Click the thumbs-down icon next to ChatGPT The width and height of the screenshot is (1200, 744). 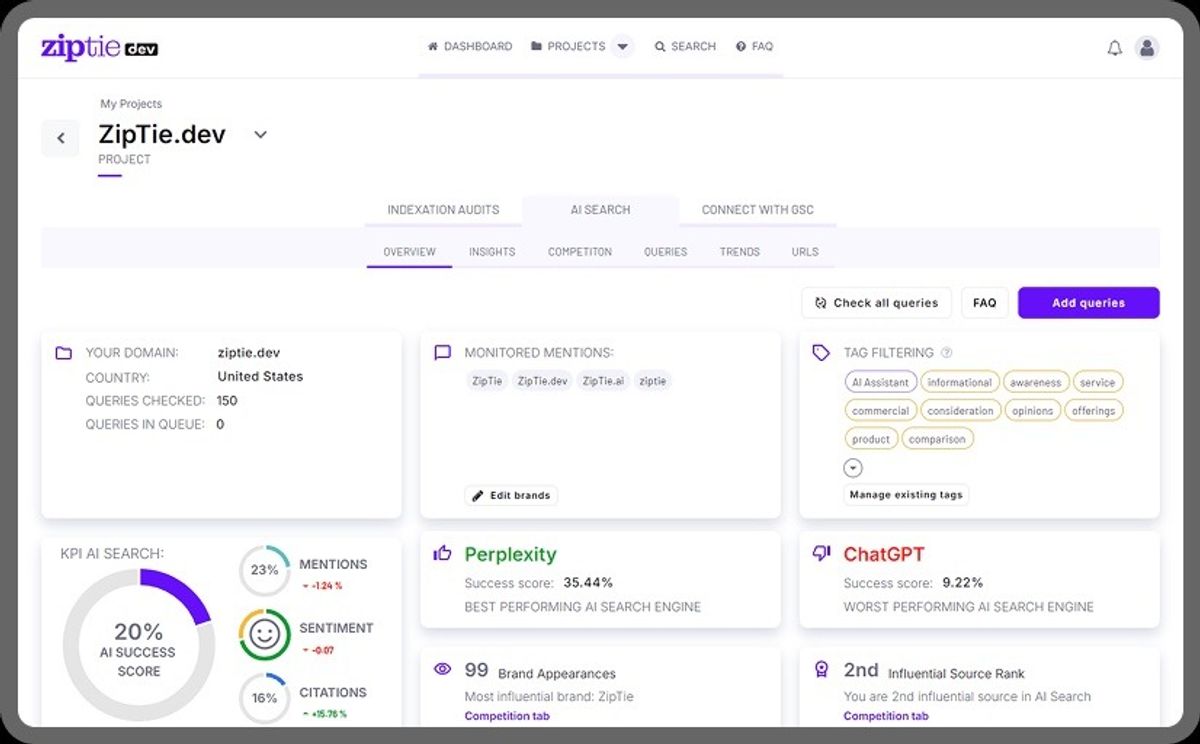coord(821,552)
